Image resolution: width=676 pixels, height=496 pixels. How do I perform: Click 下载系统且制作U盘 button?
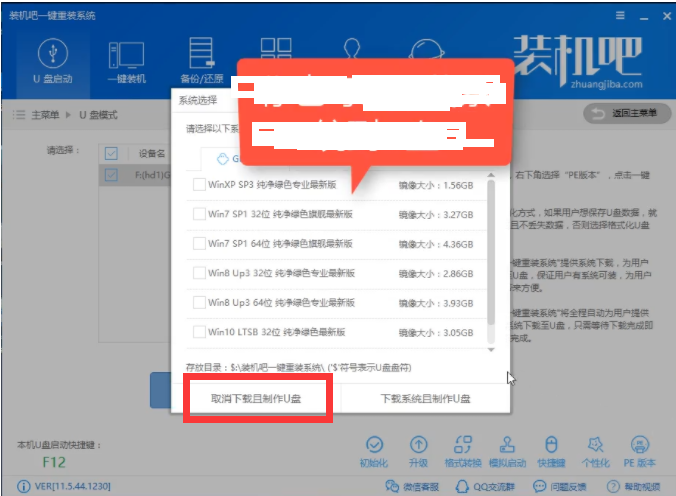coord(425,399)
